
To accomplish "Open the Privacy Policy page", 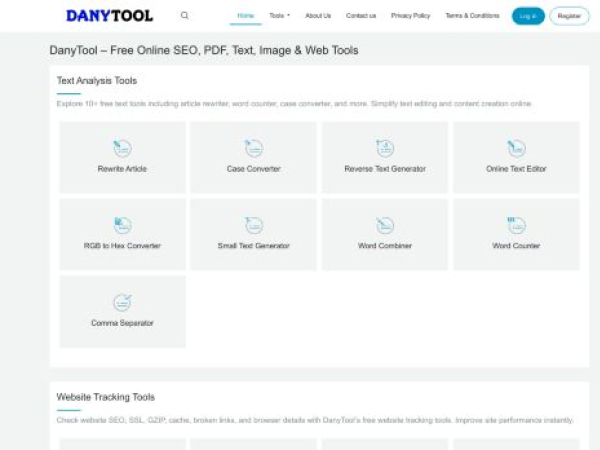I will [411, 16].
